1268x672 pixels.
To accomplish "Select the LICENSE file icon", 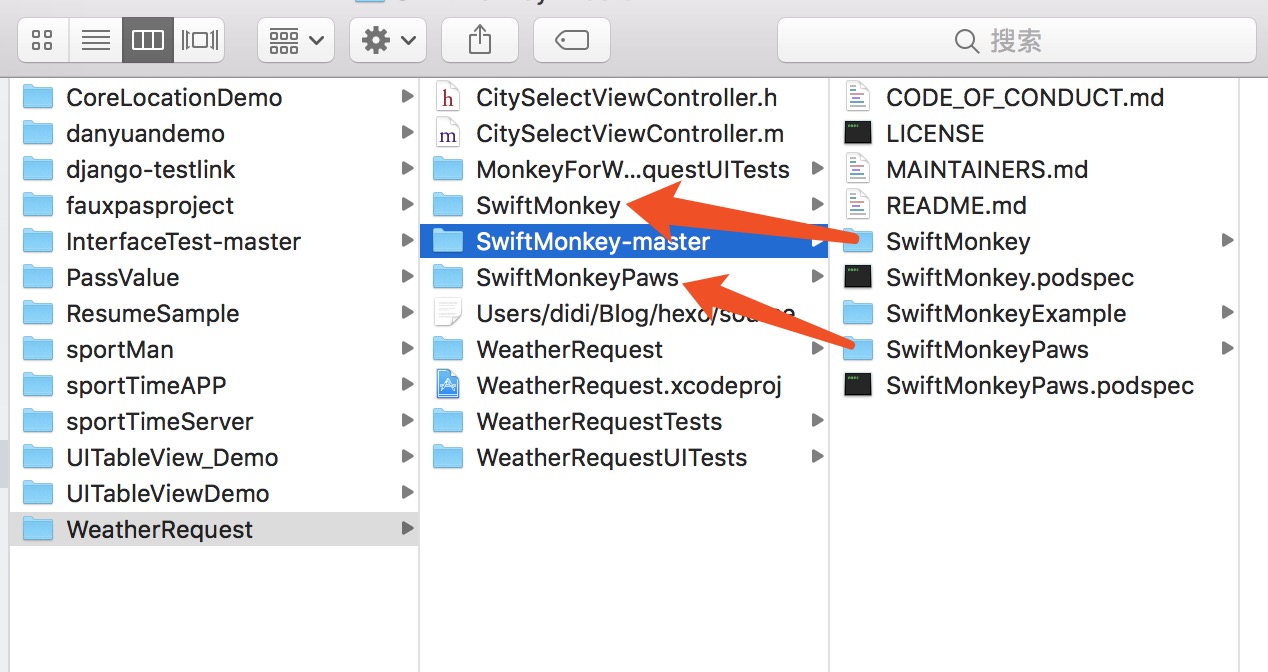I will [858, 133].
